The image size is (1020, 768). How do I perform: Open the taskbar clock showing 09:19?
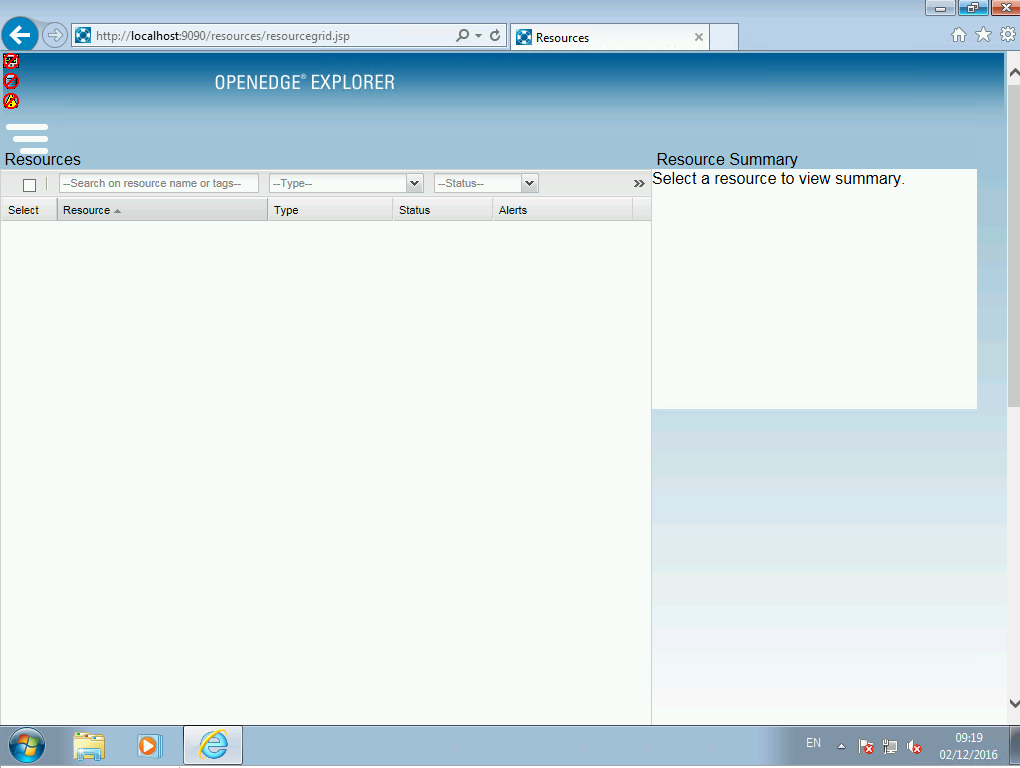coord(968,746)
